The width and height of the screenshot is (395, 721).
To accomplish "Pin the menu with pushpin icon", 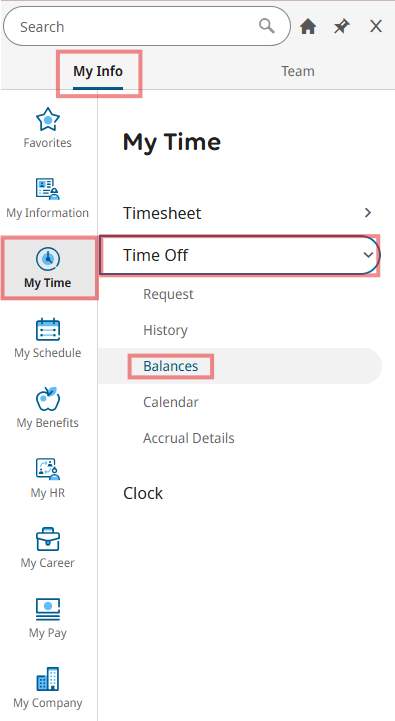I will [x=342, y=27].
